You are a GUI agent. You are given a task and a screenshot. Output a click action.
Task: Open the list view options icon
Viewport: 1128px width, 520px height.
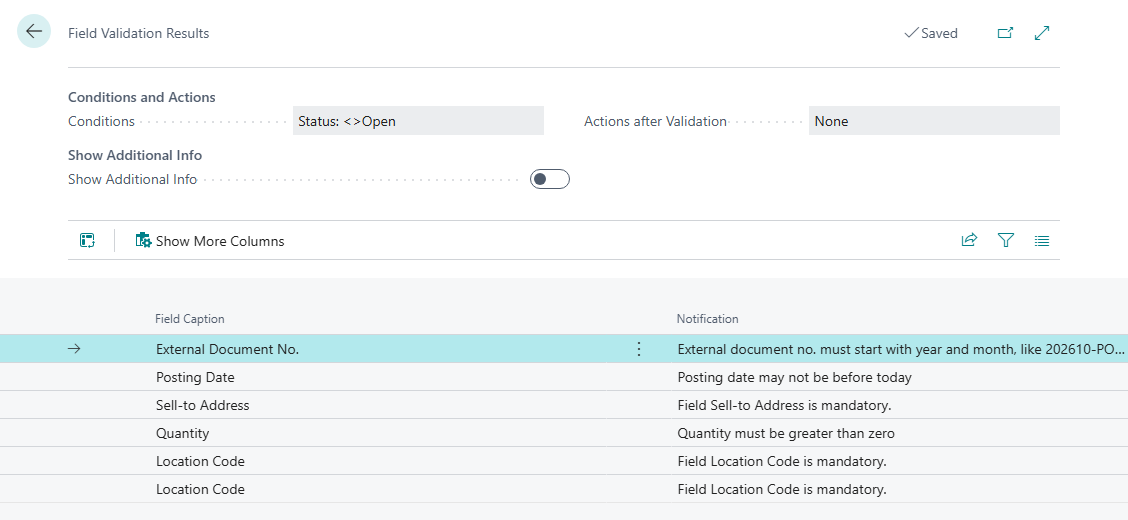point(1042,241)
